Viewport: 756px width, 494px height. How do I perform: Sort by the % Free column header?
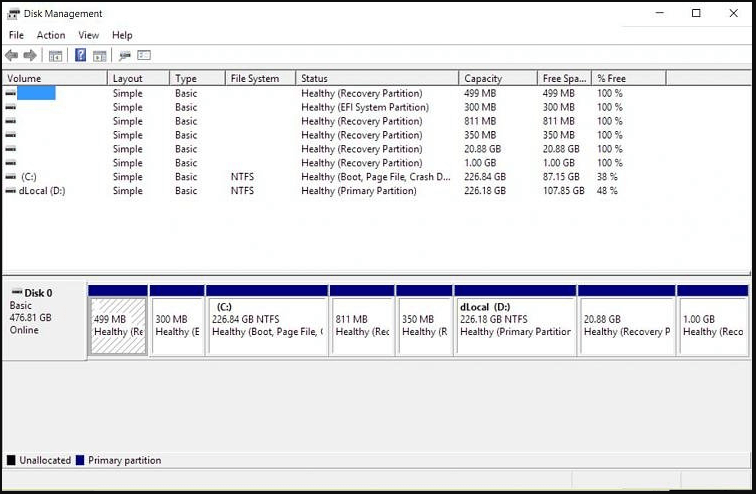click(629, 78)
